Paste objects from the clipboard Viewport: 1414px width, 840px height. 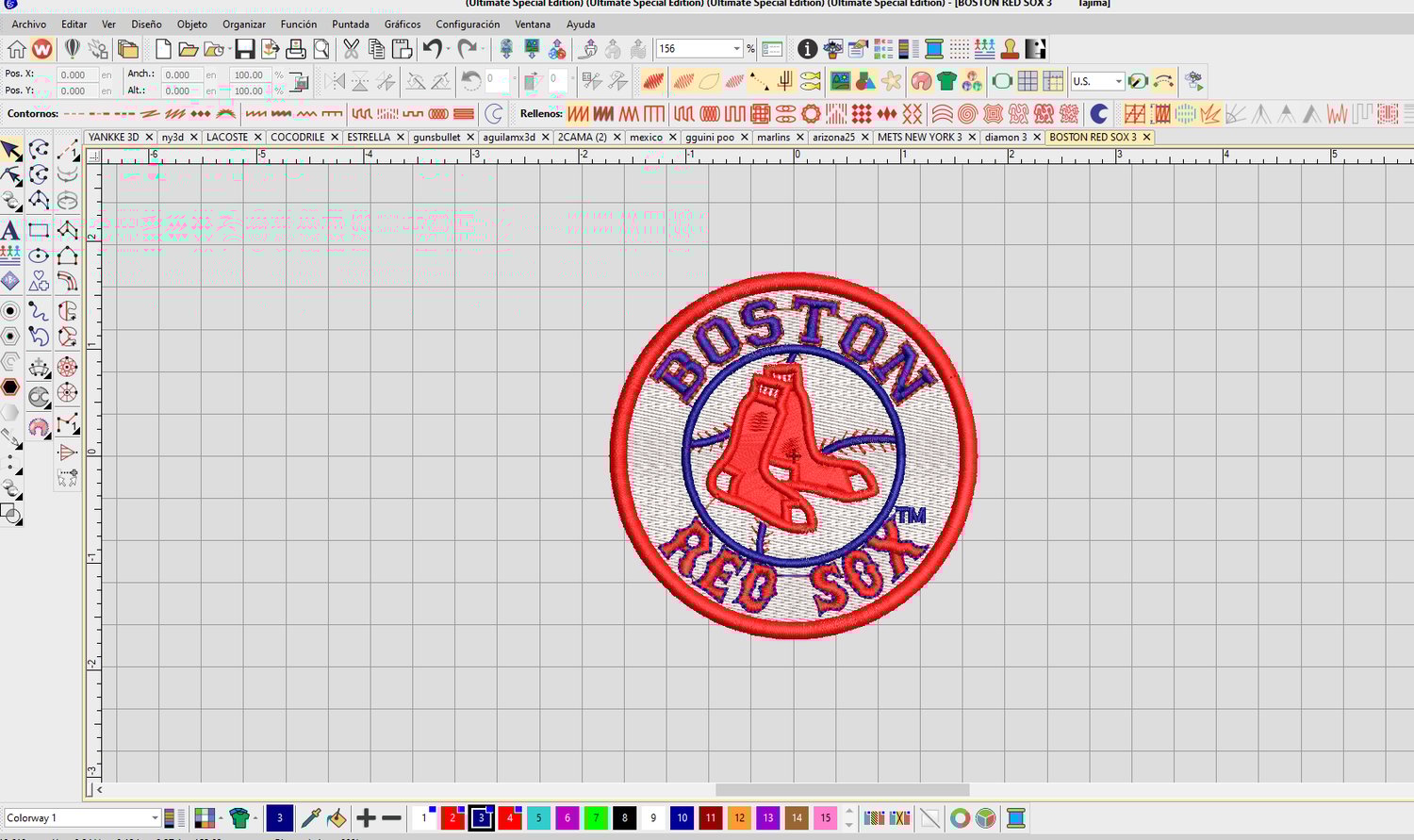402,49
